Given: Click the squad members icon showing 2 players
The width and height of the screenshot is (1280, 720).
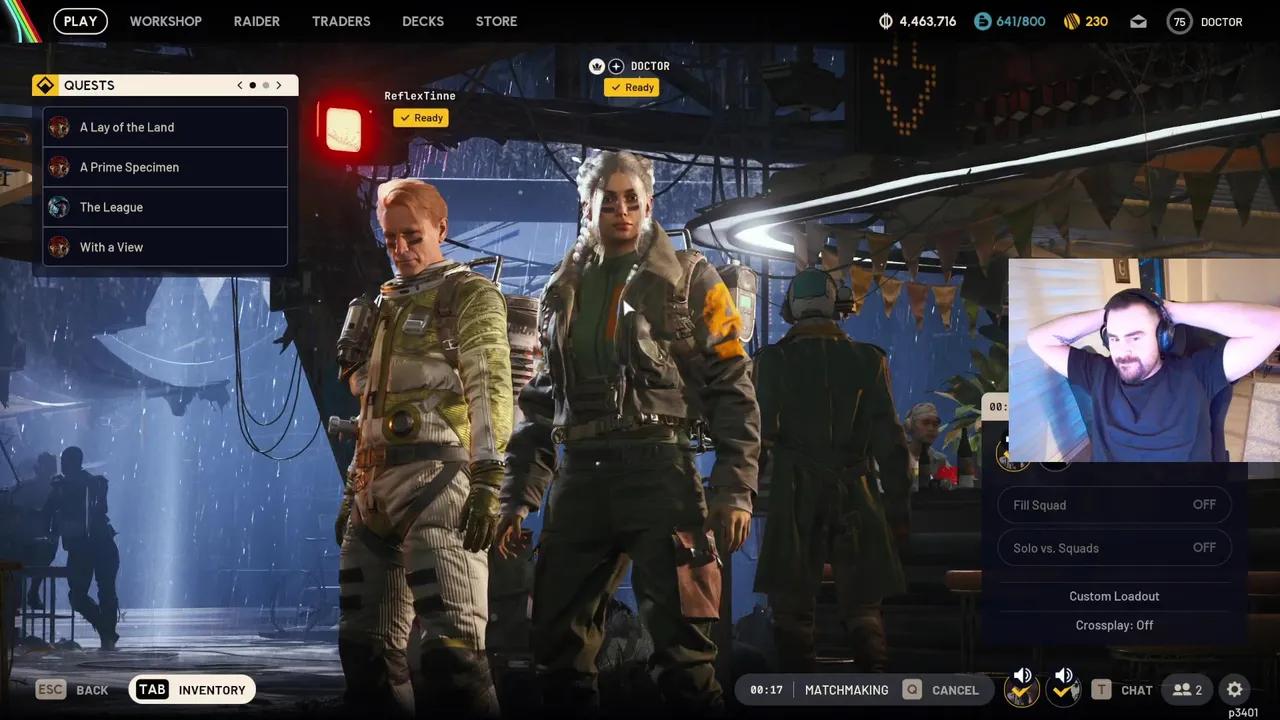Looking at the screenshot, I should tap(1187, 689).
